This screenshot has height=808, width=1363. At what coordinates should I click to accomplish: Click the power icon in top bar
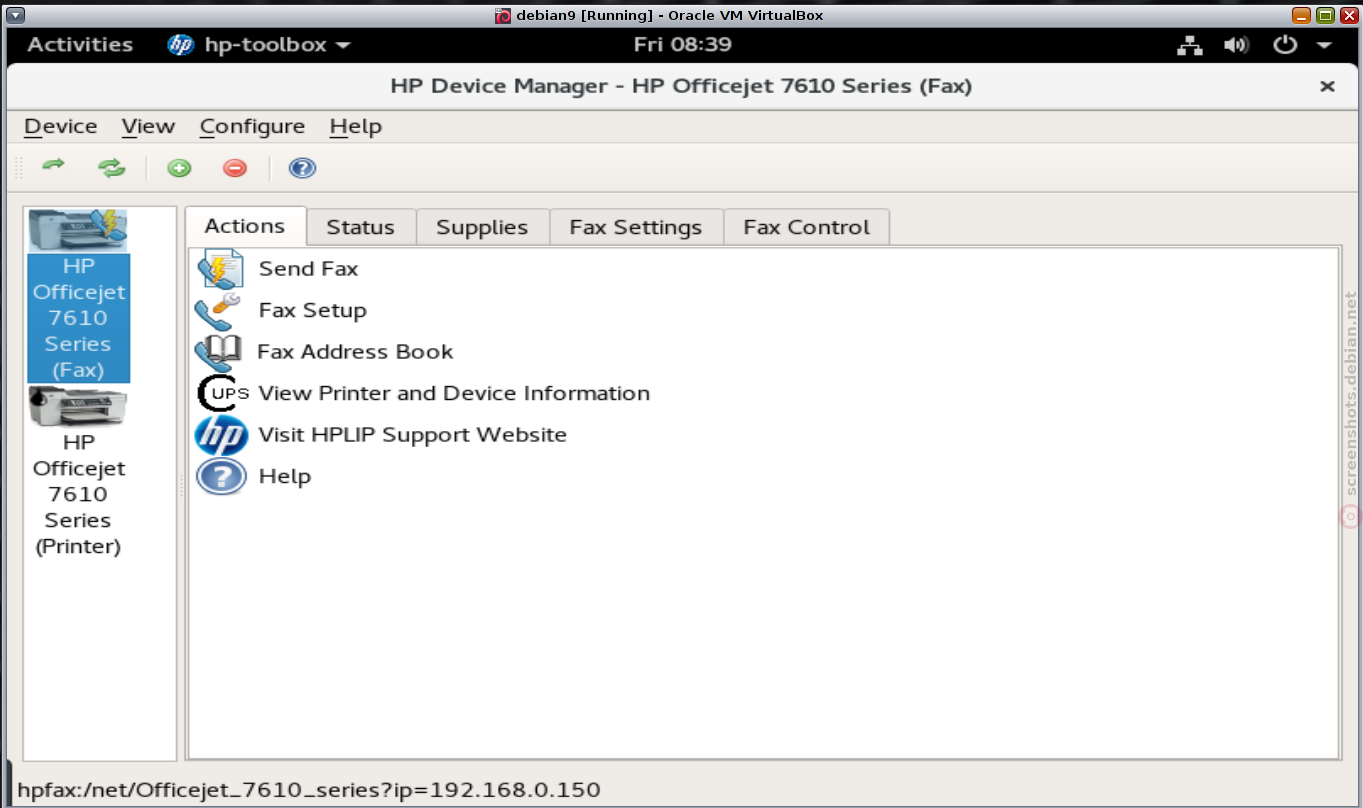pos(1284,45)
